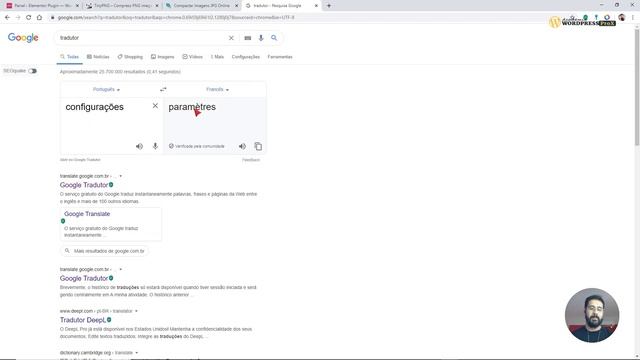Open the second Google Tradutor result
This screenshot has width=640, height=360.
click(84, 278)
